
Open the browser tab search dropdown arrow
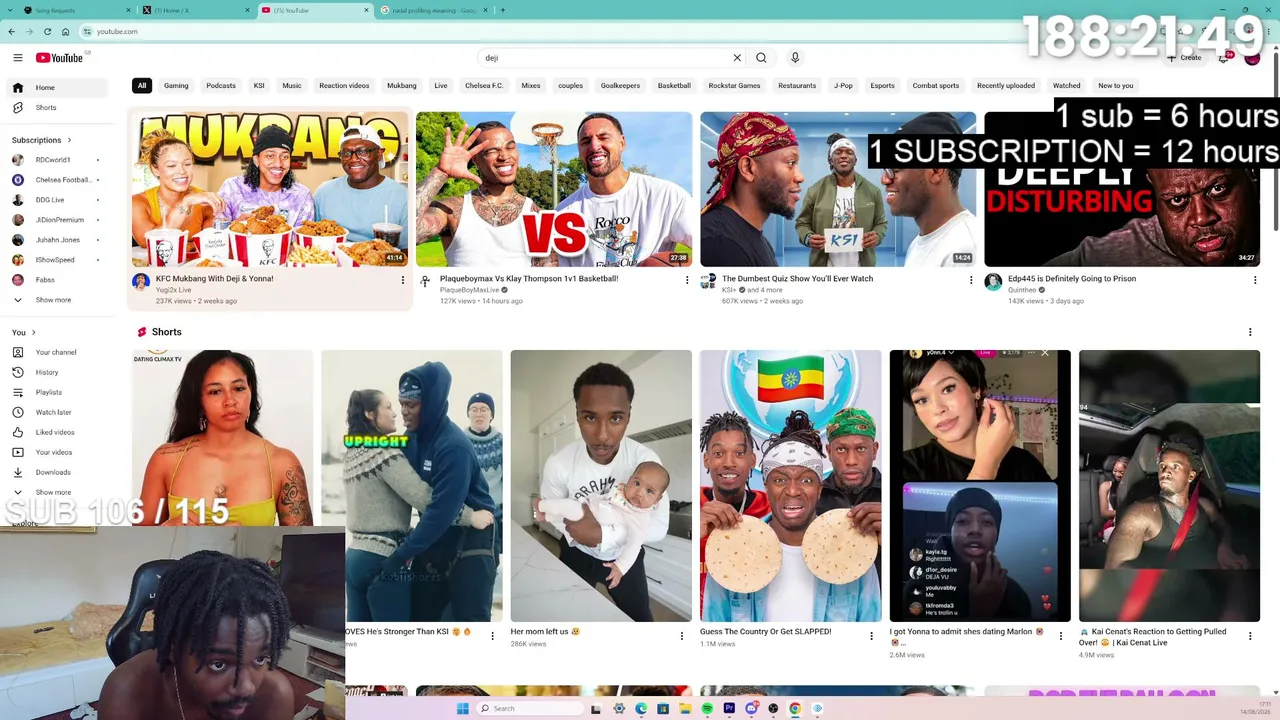click(10, 10)
